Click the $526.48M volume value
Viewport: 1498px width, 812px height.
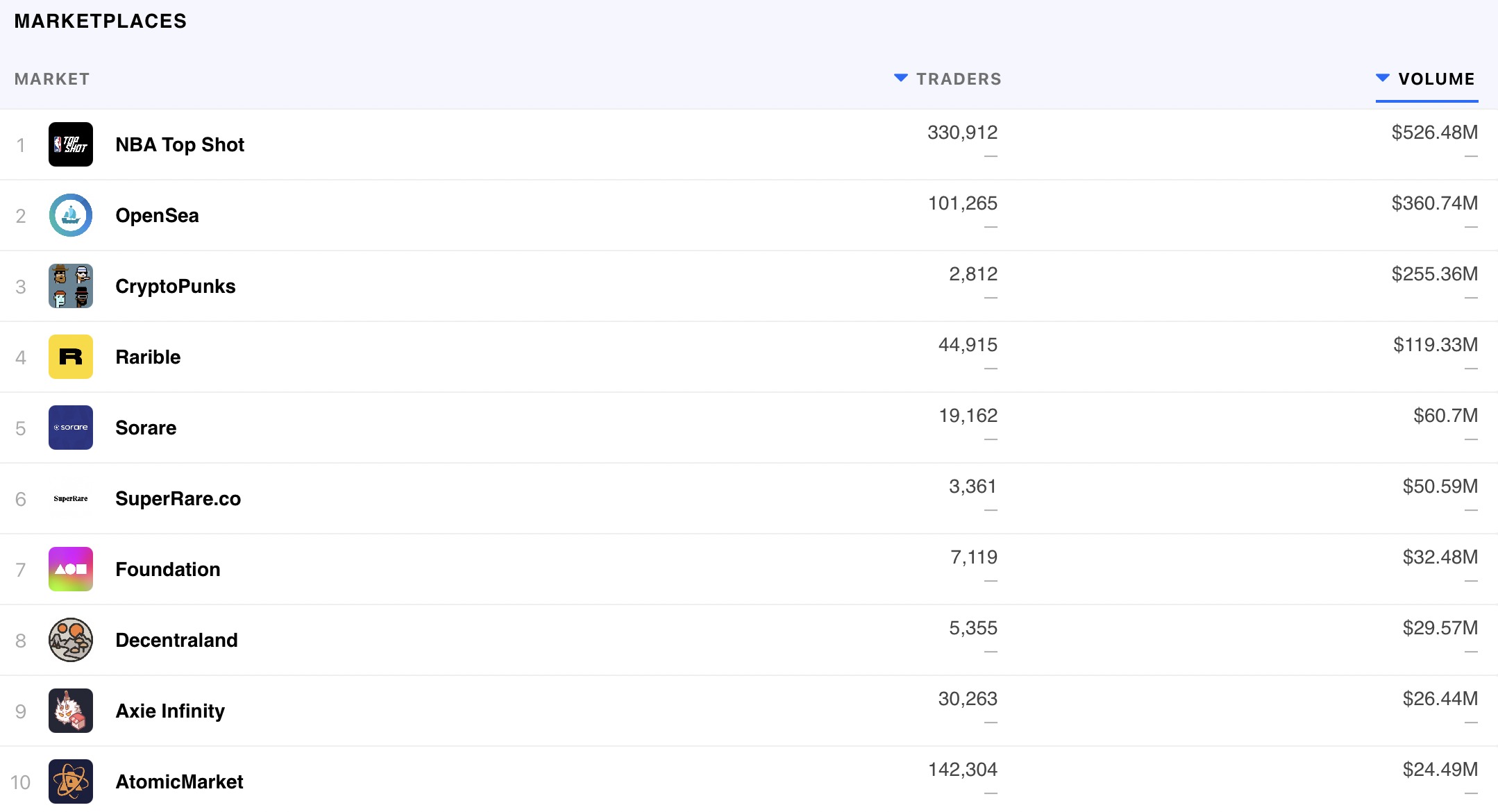1435,133
